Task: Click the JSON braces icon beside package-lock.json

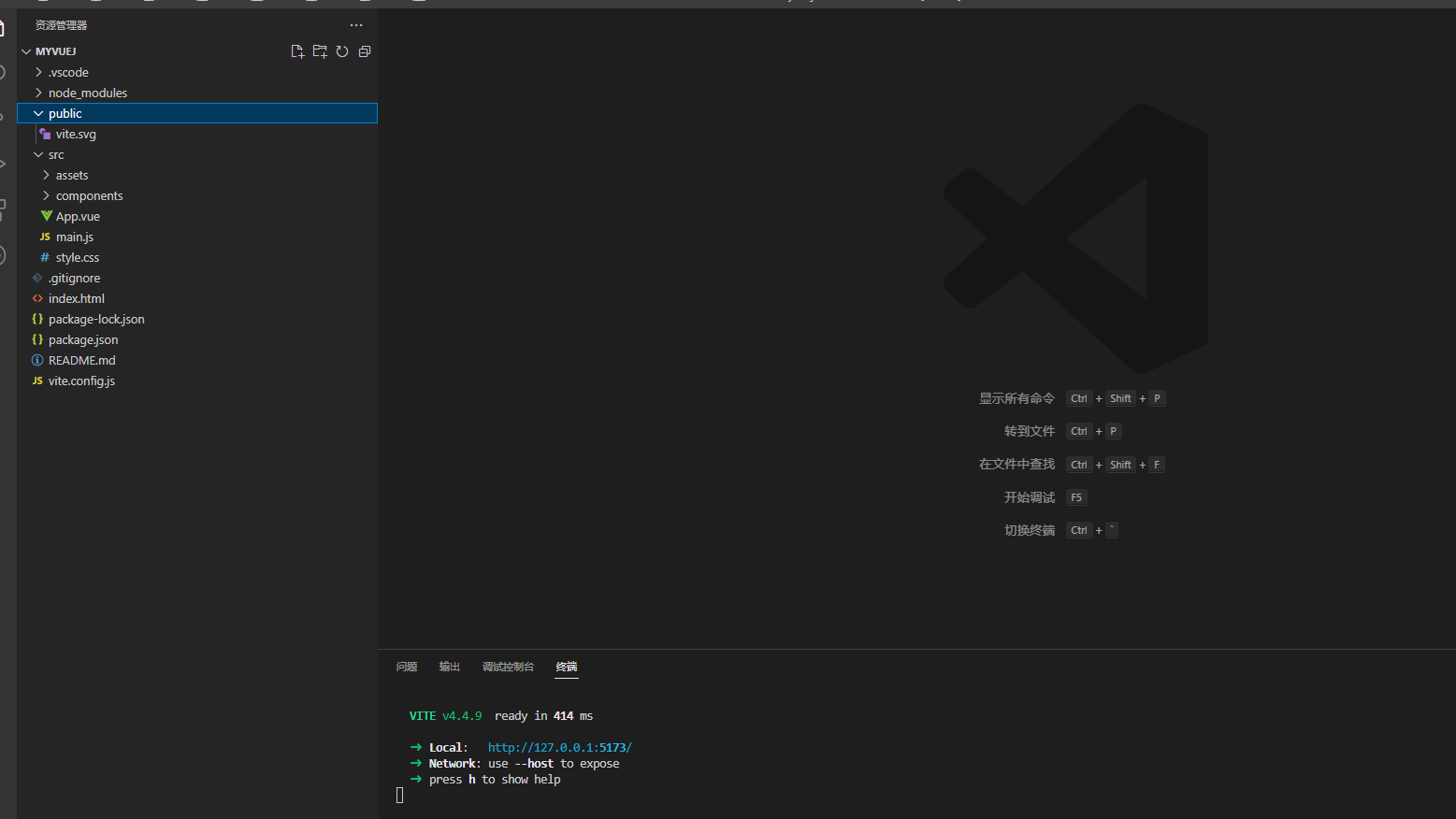Action: coord(37,319)
